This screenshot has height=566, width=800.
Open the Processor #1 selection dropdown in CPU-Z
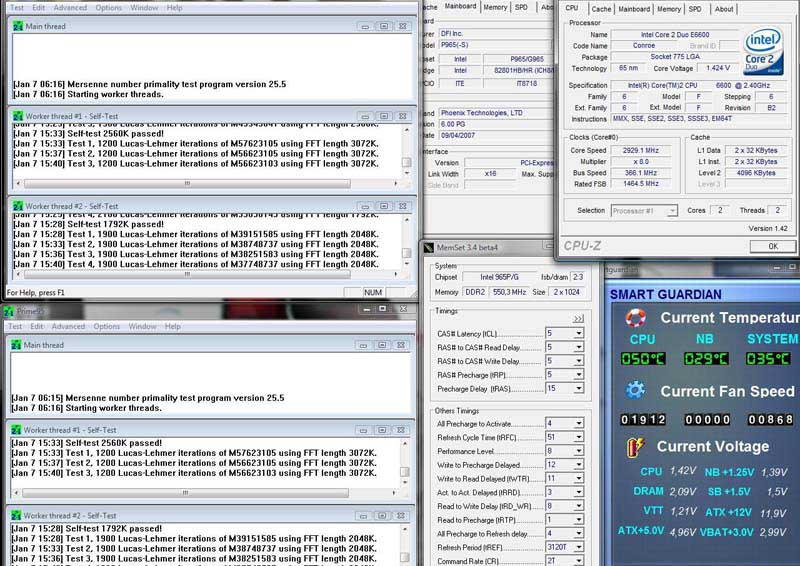pos(672,211)
